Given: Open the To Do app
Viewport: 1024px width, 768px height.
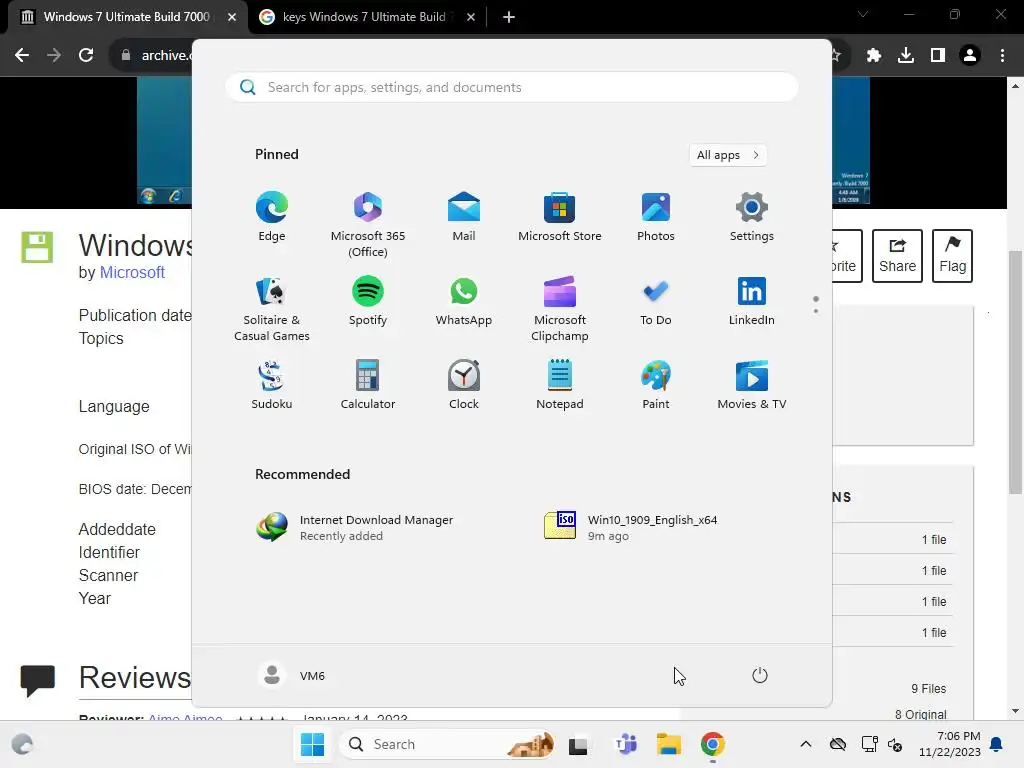Looking at the screenshot, I should click(x=656, y=302).
